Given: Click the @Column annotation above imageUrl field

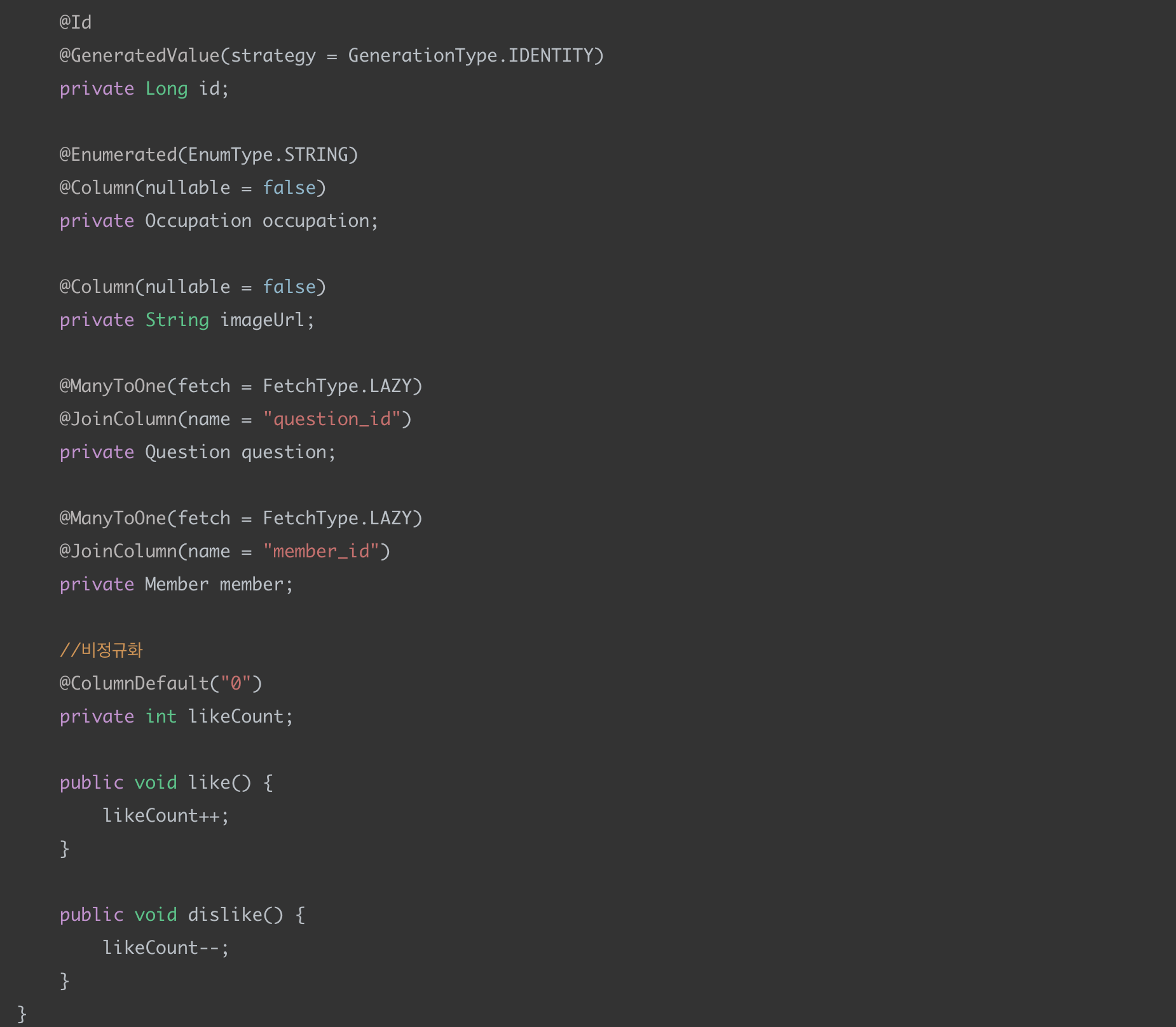Looking at the screenshot, I should 193,287.
